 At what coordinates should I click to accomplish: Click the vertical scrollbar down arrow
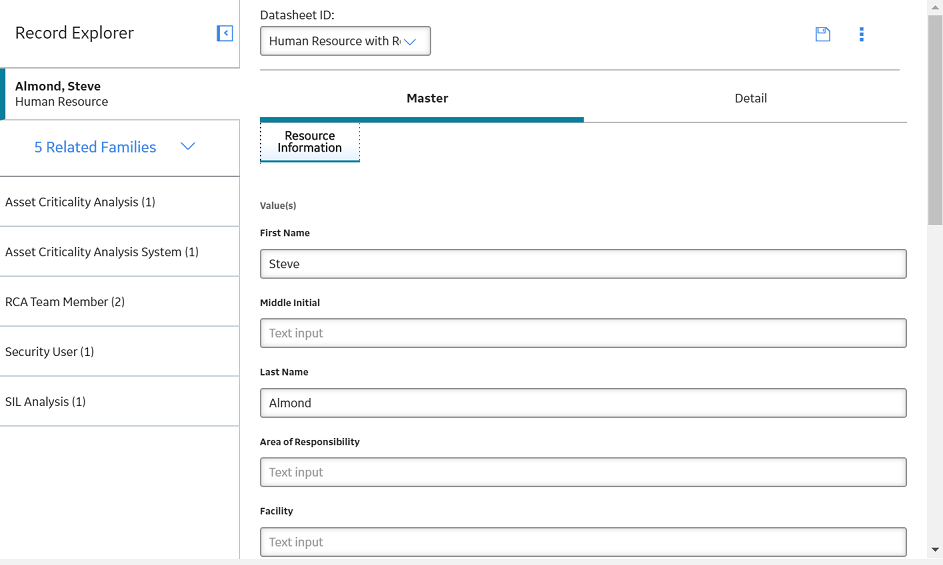tap(935, 549)
